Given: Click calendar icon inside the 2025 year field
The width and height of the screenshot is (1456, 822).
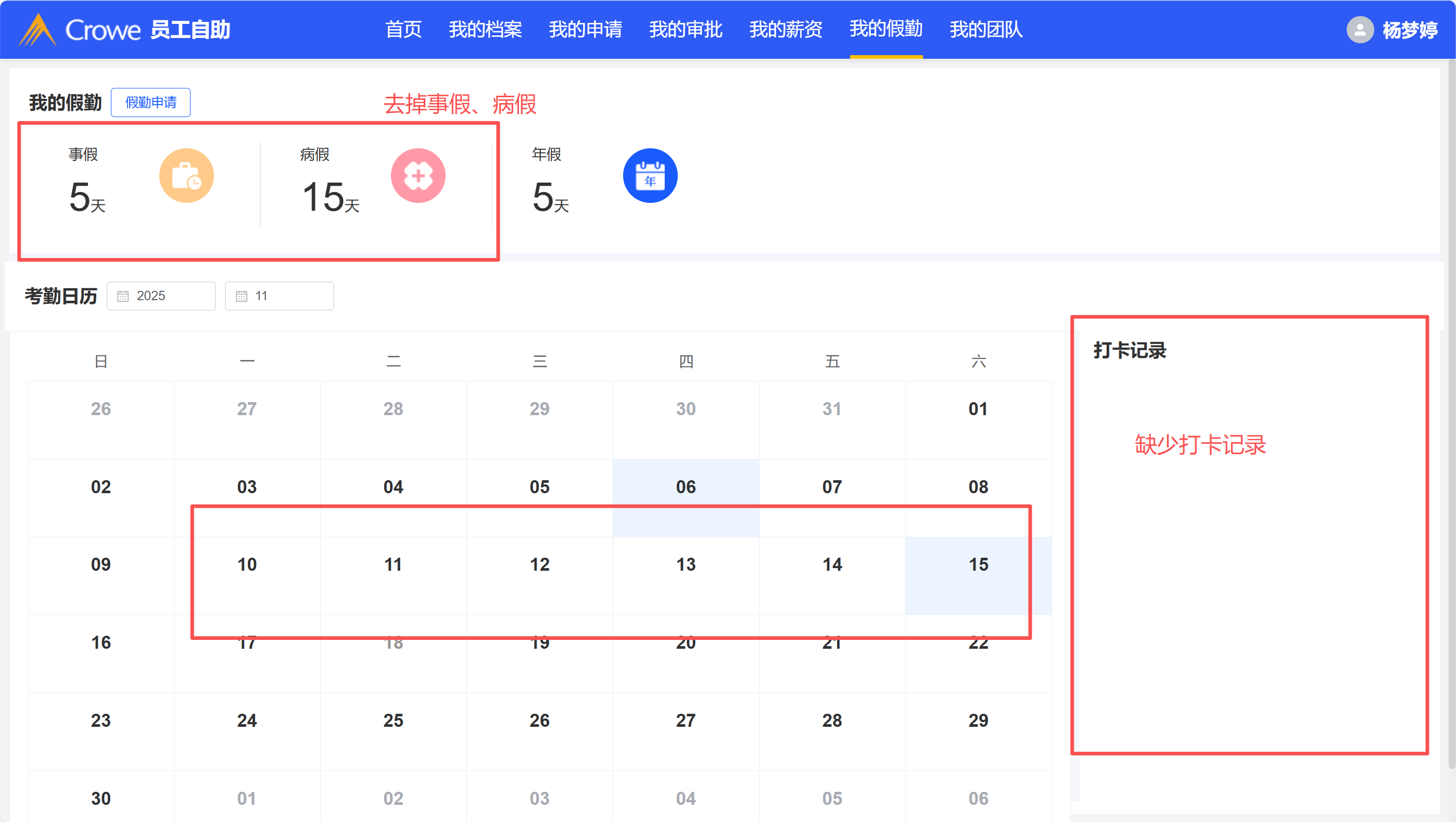Looking at the screenshot, I should pos(123,296).
